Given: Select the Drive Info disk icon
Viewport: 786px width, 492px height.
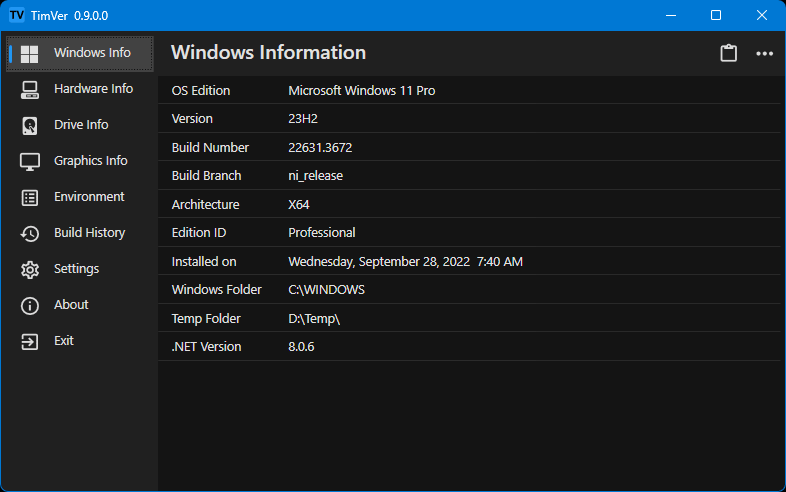Looking at the screenshot, I should point(30,125).
